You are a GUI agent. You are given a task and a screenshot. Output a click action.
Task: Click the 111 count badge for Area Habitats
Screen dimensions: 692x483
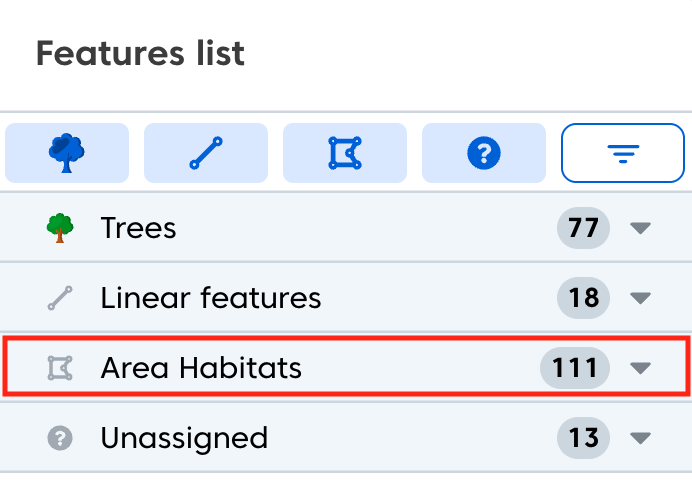click(575, 368)
